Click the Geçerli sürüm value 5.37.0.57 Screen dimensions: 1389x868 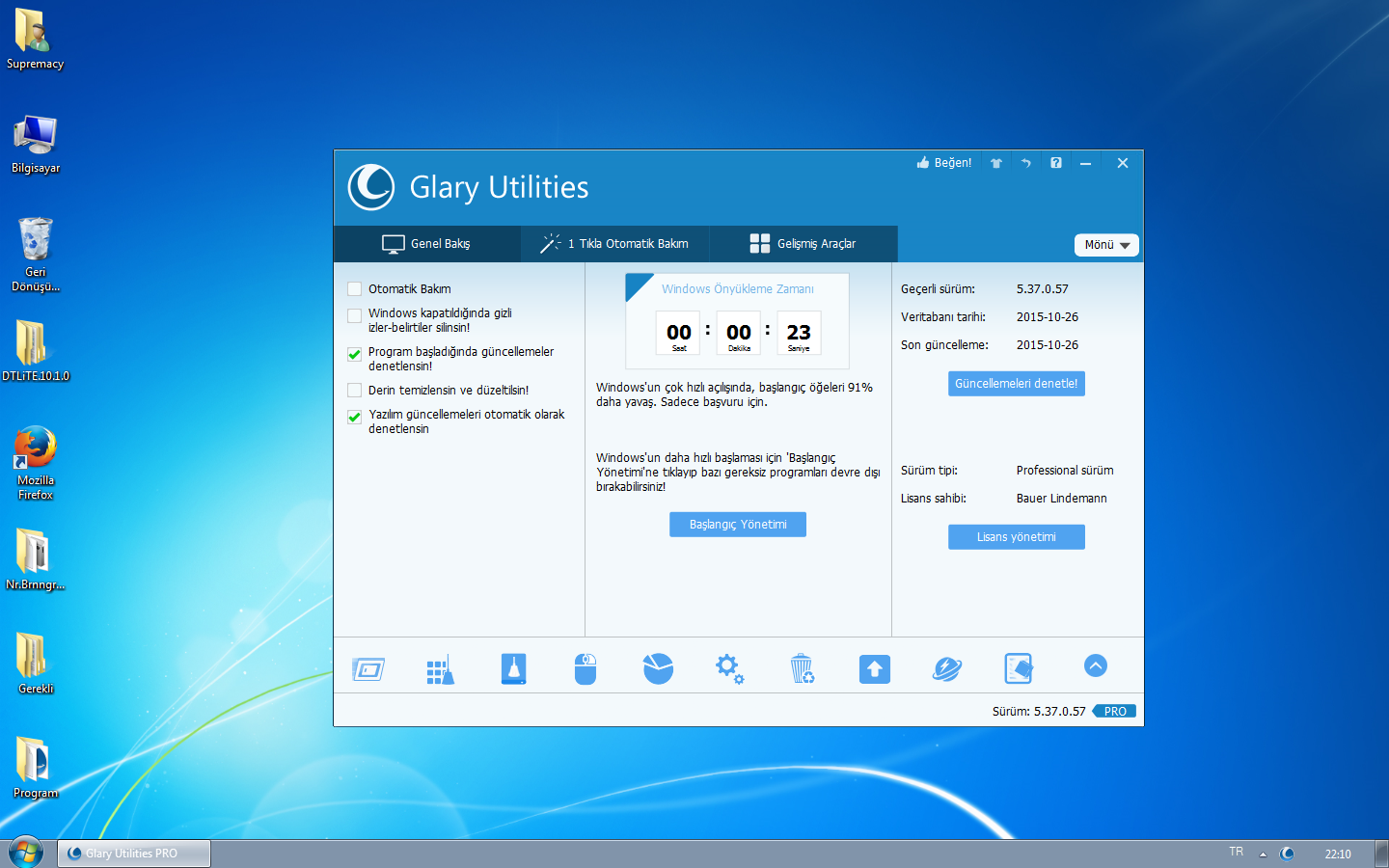pyautogui.click(x=1043, y=289)
